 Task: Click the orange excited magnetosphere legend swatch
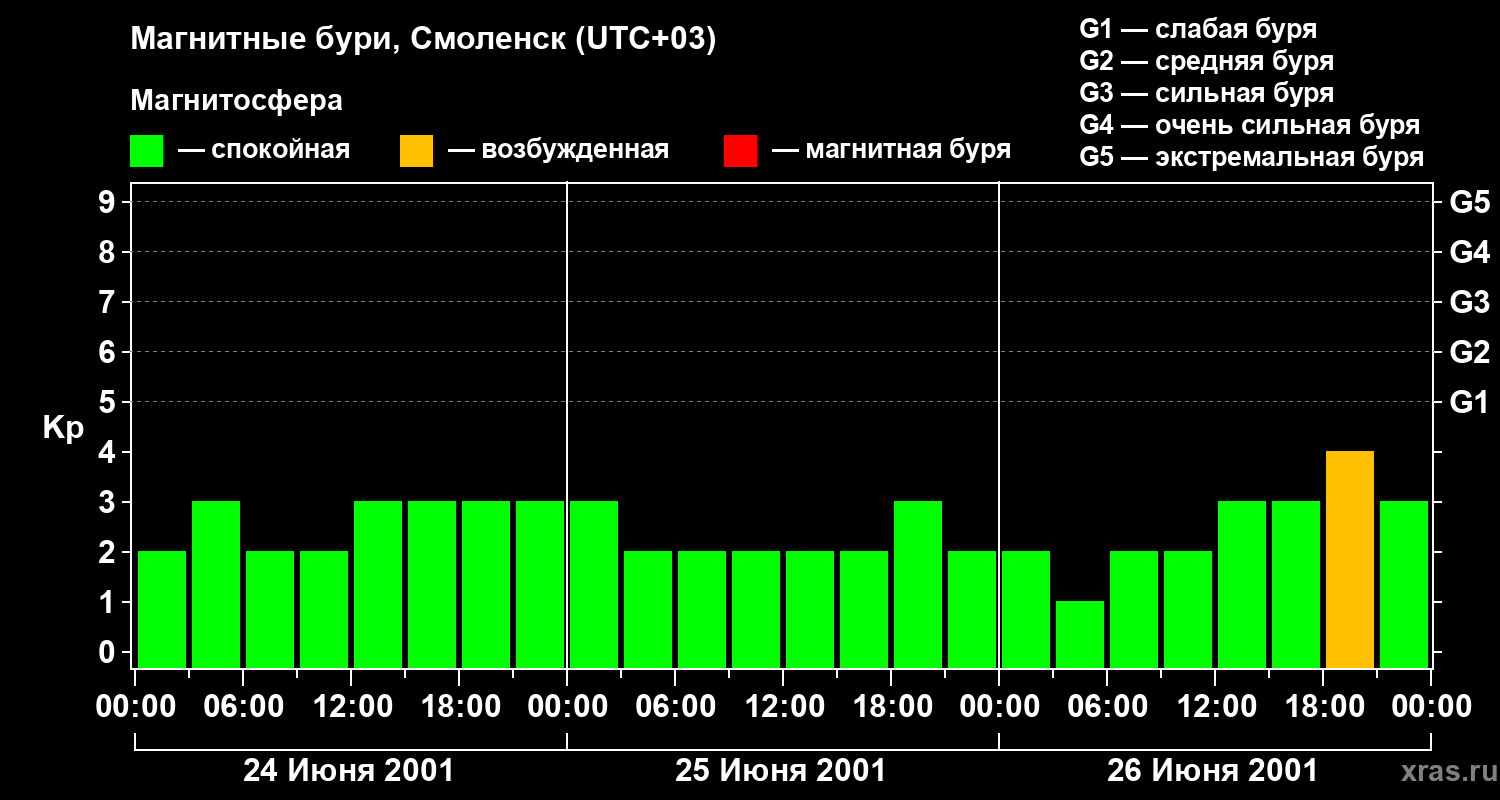(x=416, y=151)
